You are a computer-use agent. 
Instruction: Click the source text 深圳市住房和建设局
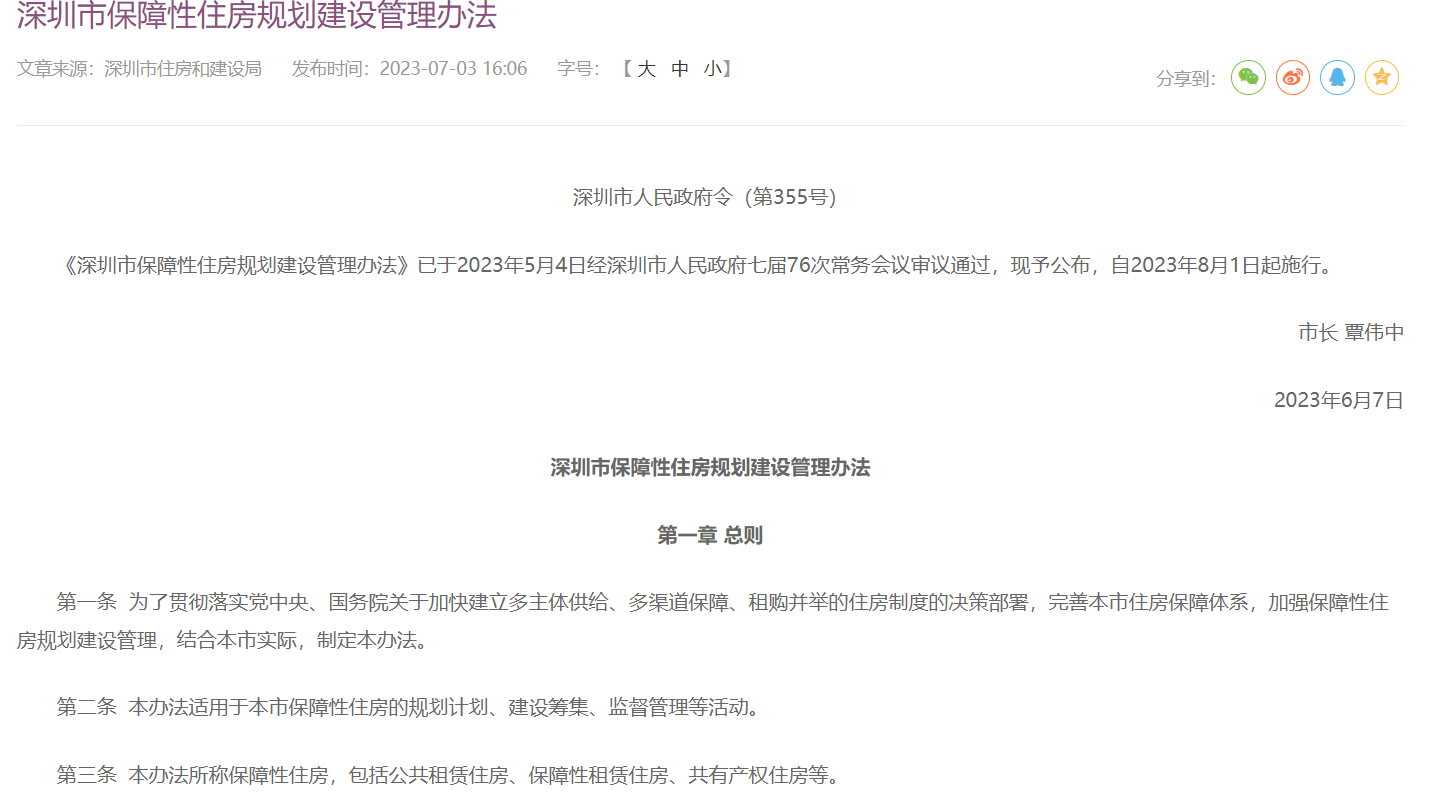[x=183, y=69]
